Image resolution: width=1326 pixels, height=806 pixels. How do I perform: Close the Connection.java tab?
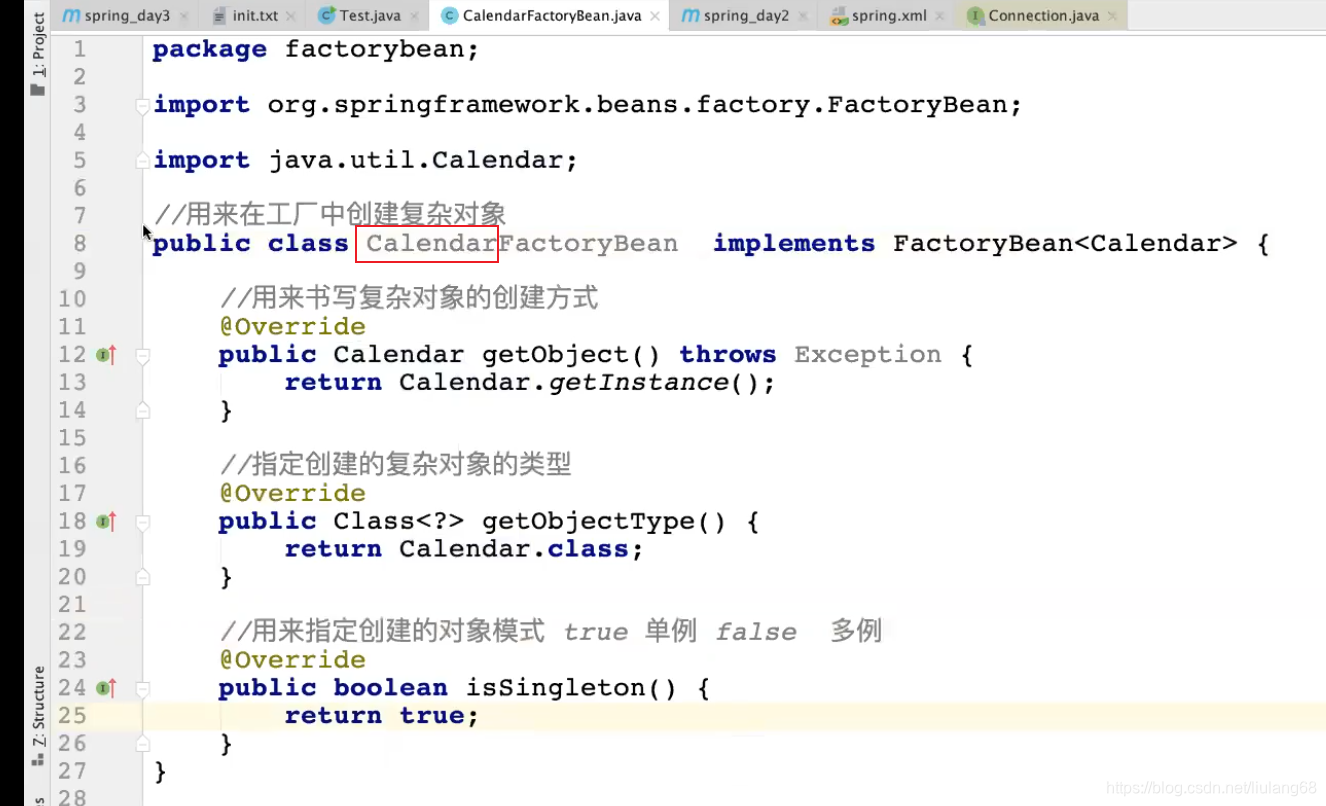pos(1113,17)
